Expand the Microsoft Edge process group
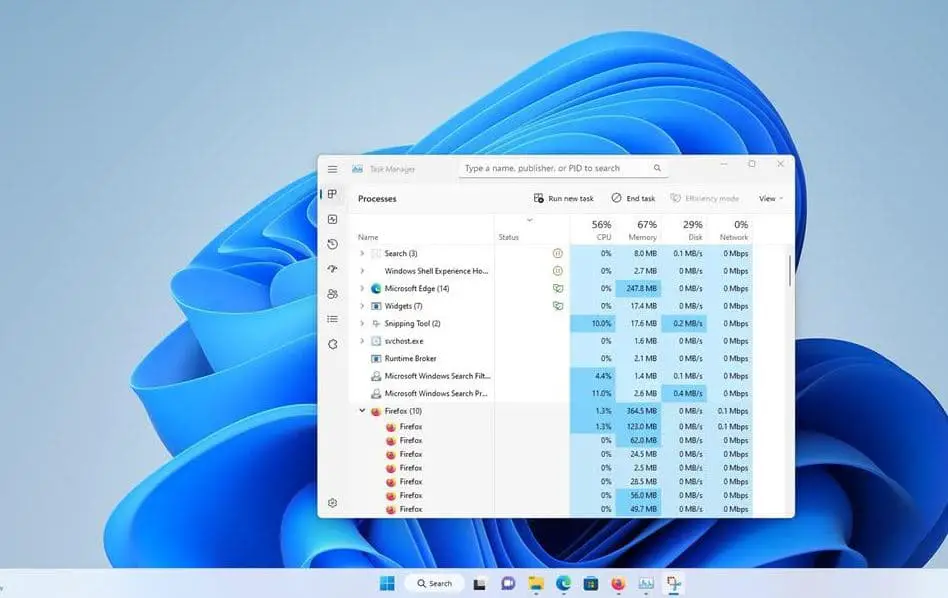Screen dimensions: 948x598 point(363,288)
